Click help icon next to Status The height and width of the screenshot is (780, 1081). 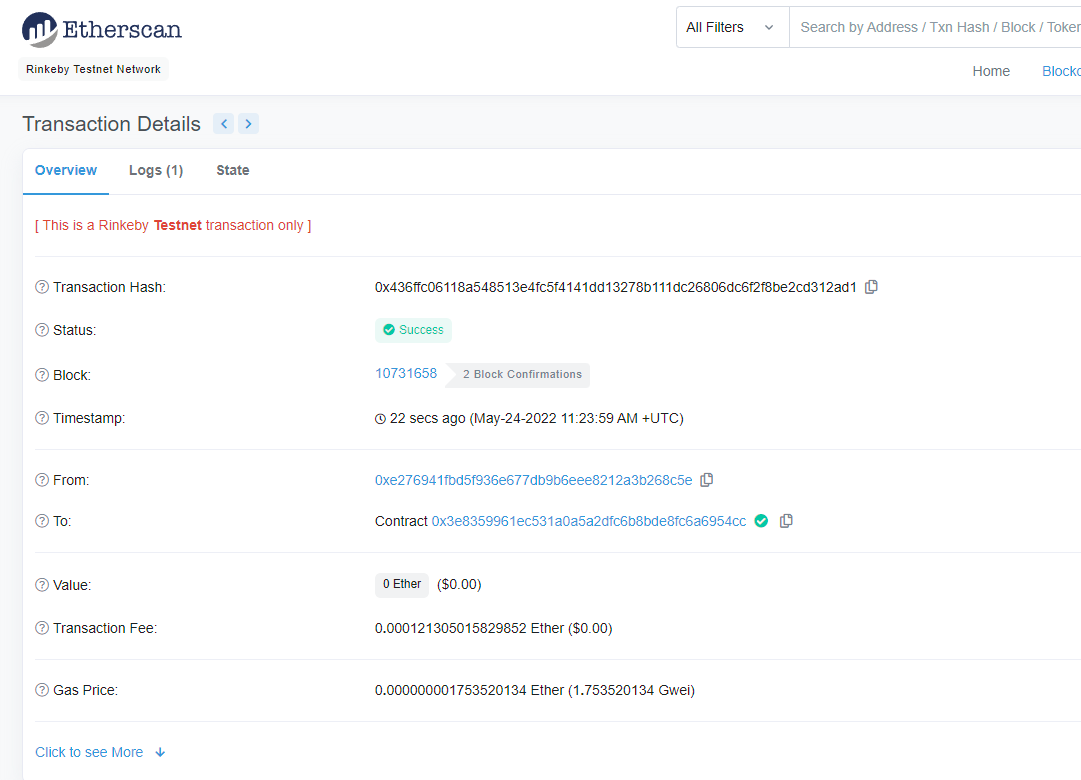point(42,330)
